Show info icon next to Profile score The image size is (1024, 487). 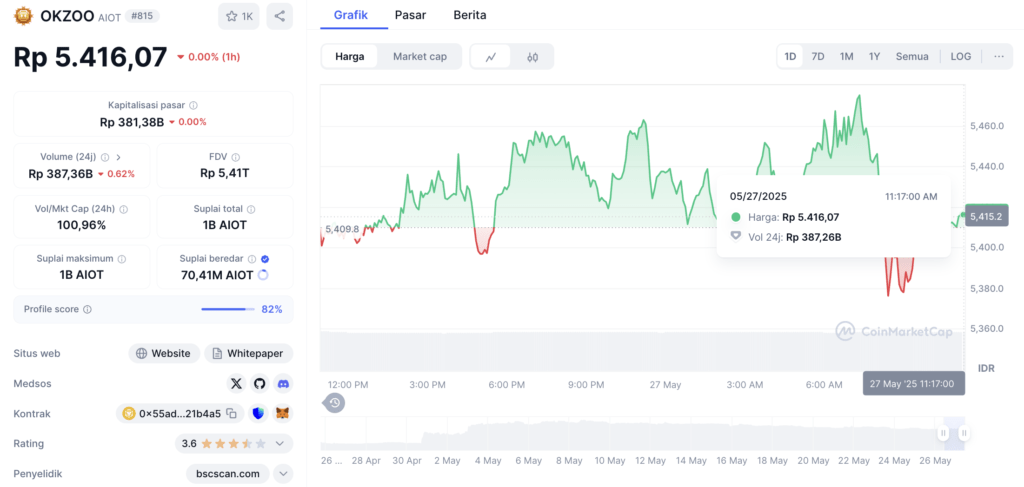pyautogui.click(x=88, y=309)
